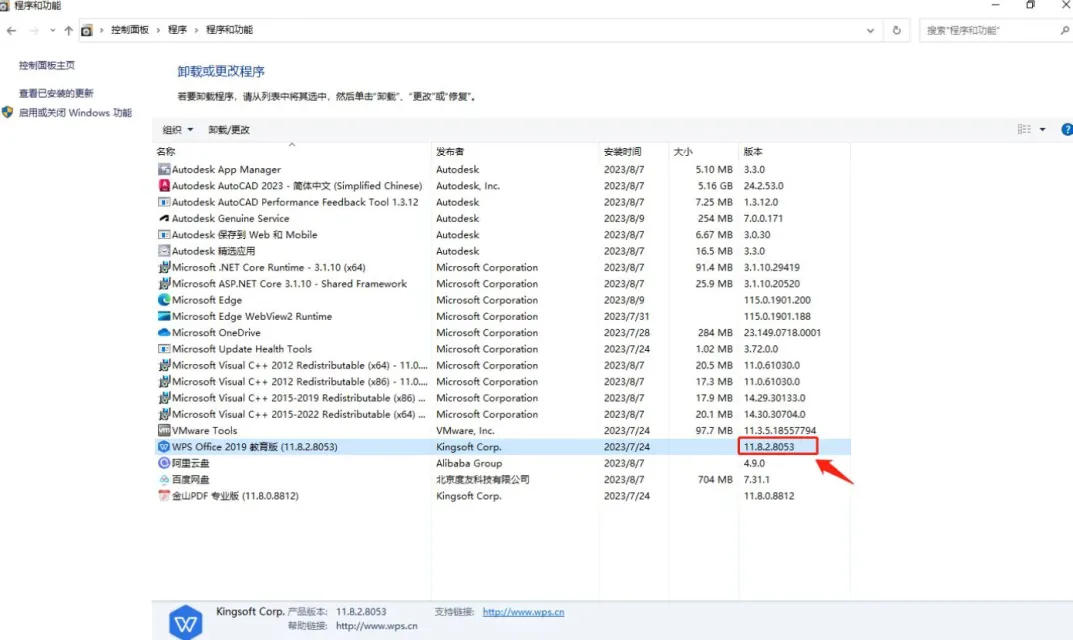Screen dimensions: 1073x640
Task: Click the 阿里云盘 icon
Action: point(164,463)
